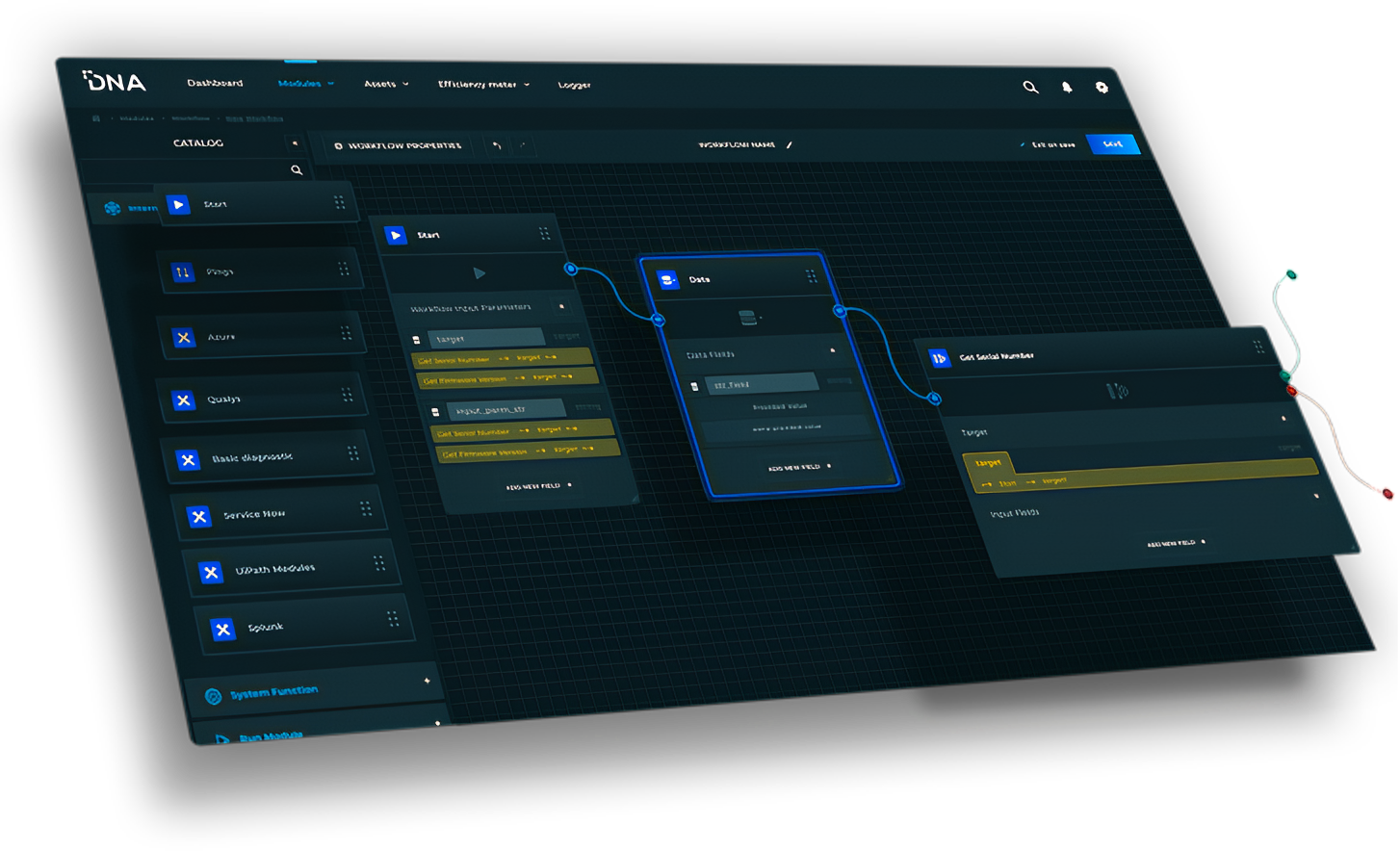Open settings with the gear icon
Screen dimensions: 1400x851
(x=1102, y=88)
